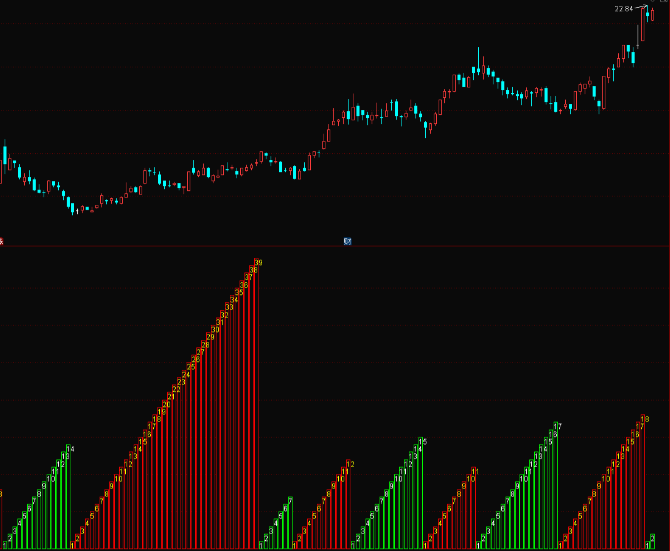Select the green histogram bar labeled 15
This screenshot has height=551, width=670.
pos(420,493)
